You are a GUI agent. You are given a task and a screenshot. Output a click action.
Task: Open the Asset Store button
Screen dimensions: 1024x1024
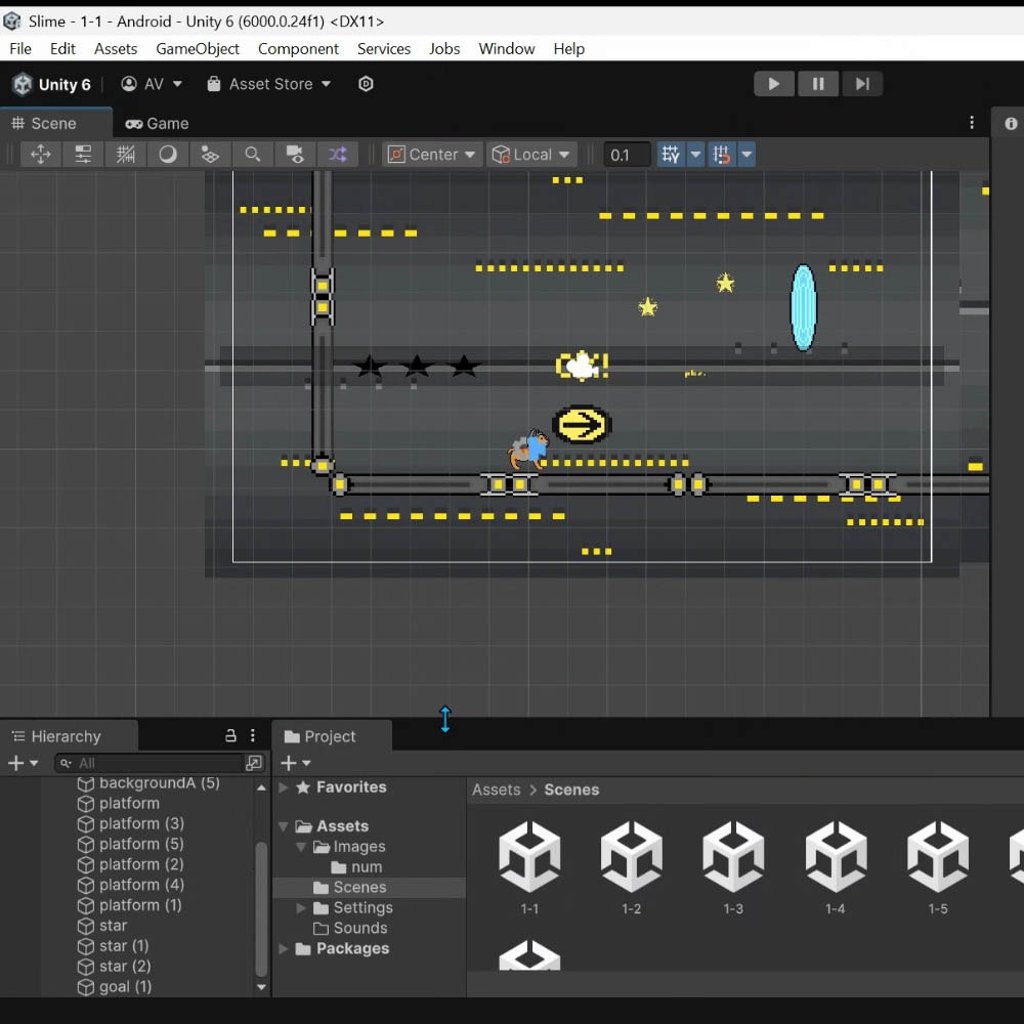tap(269, 84)
